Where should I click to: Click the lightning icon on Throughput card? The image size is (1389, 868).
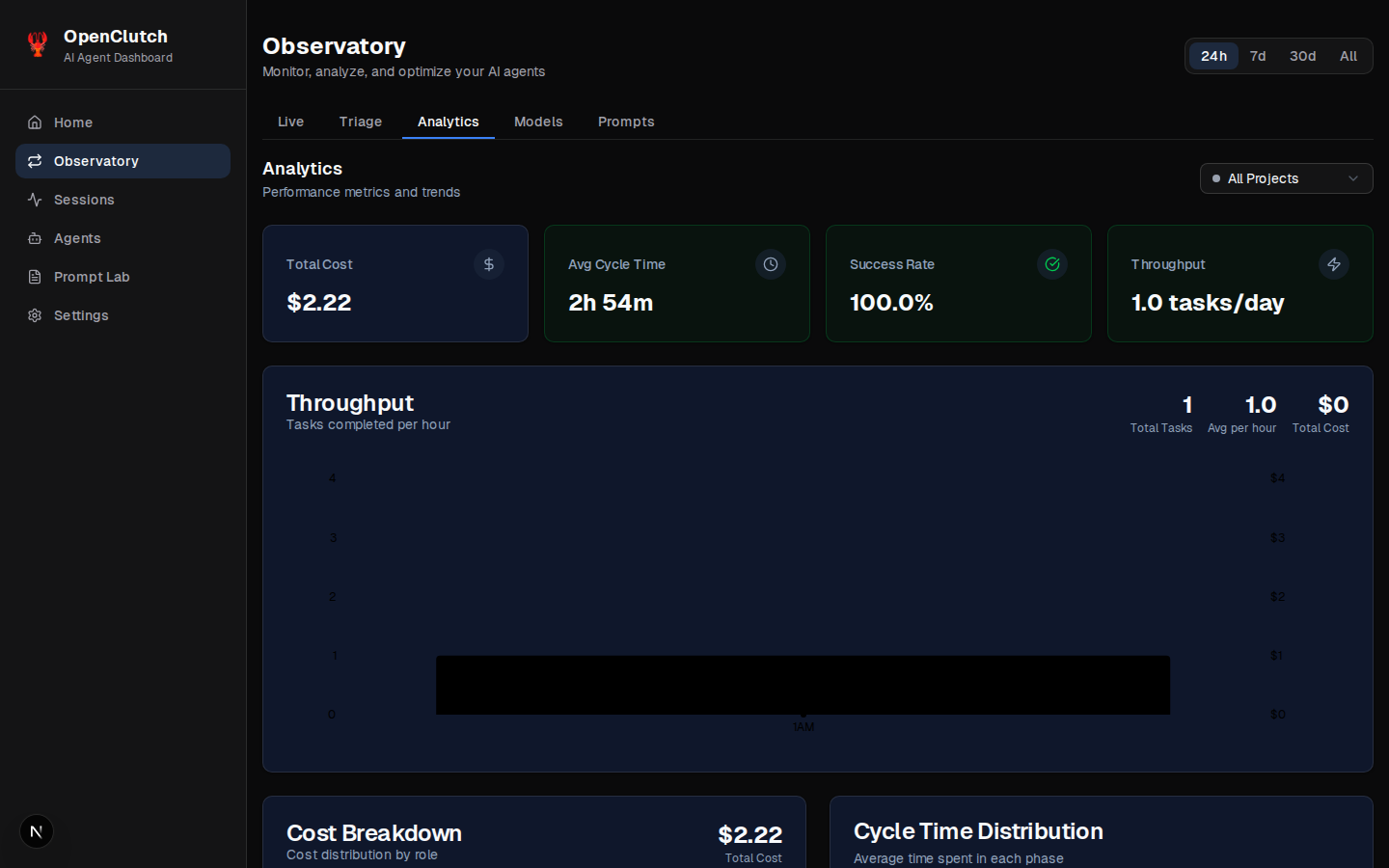point(1334,264)
